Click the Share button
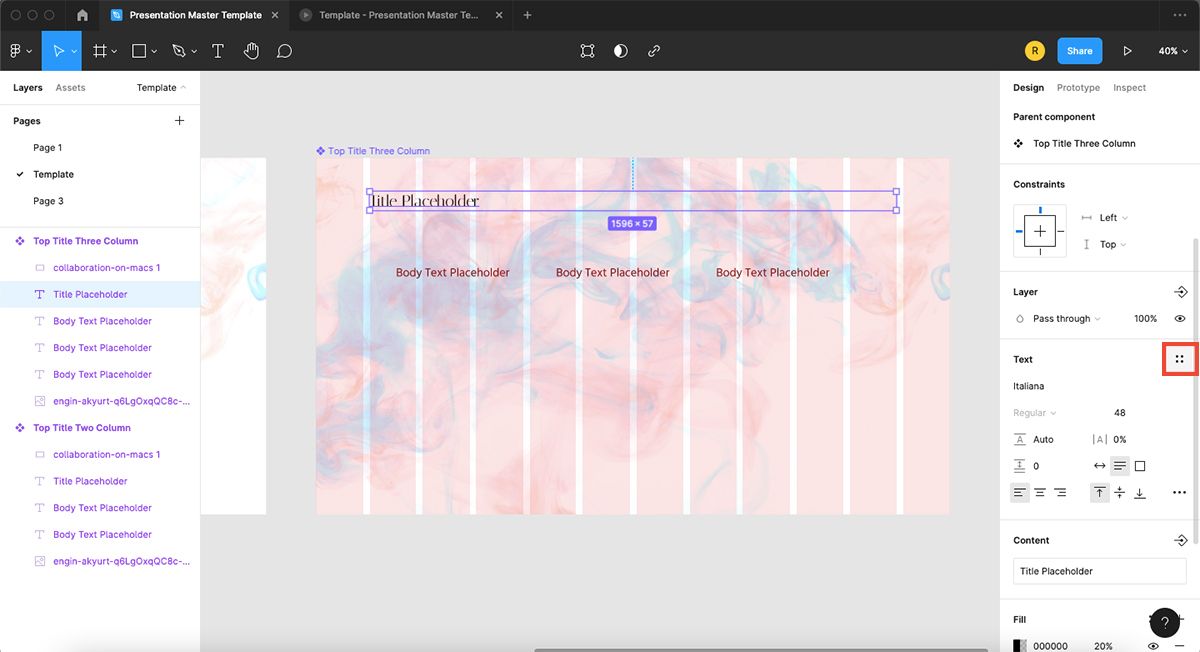The height and width of the screenshot is (652, 1200). [1080, 50]
